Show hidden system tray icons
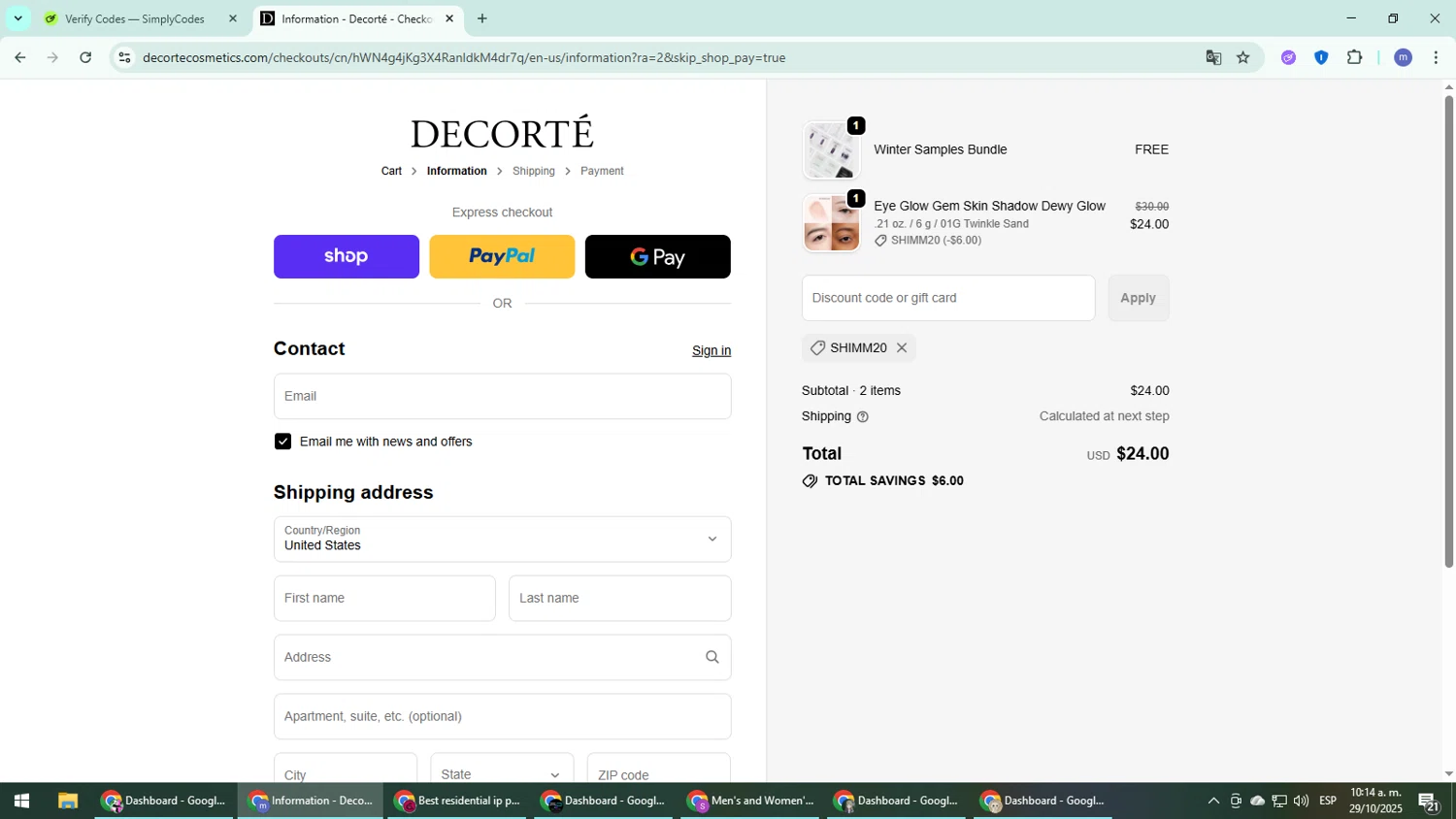This screenshot has width=1456, height=819. pyautogui.click(x=1213, y=801)
